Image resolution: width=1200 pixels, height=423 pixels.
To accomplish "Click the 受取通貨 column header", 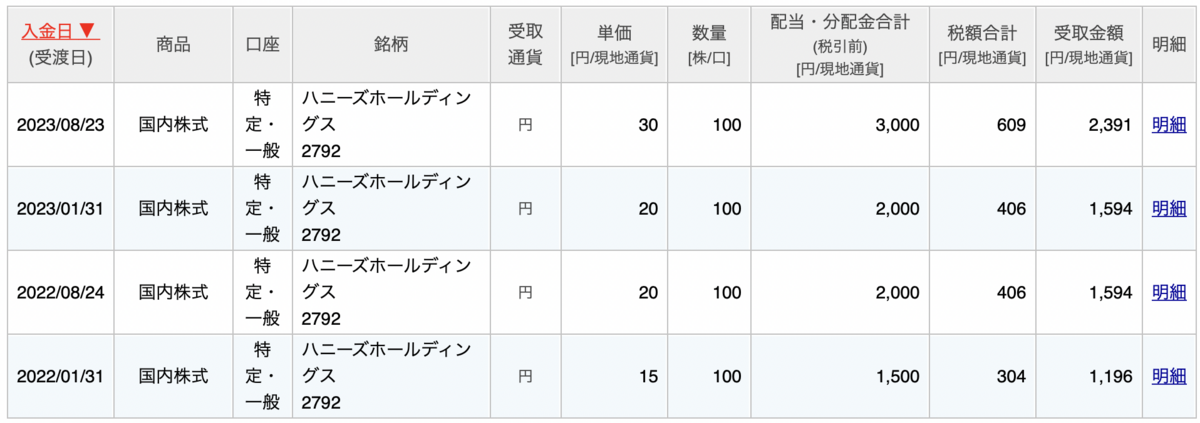I will tap(524, 45).
